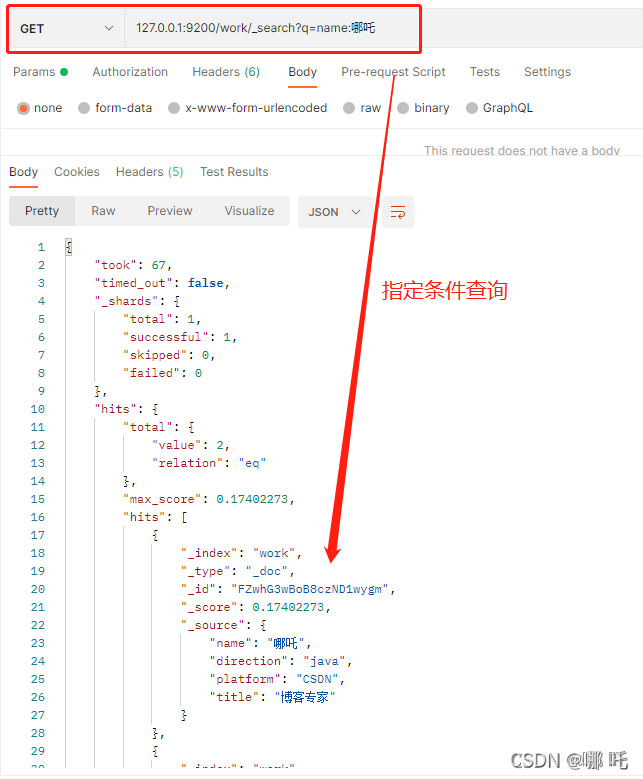This screenshot has width=643, height=779.
Task: Select x-www-form-urlencoded radio button
Action: (x=174, y=108)
